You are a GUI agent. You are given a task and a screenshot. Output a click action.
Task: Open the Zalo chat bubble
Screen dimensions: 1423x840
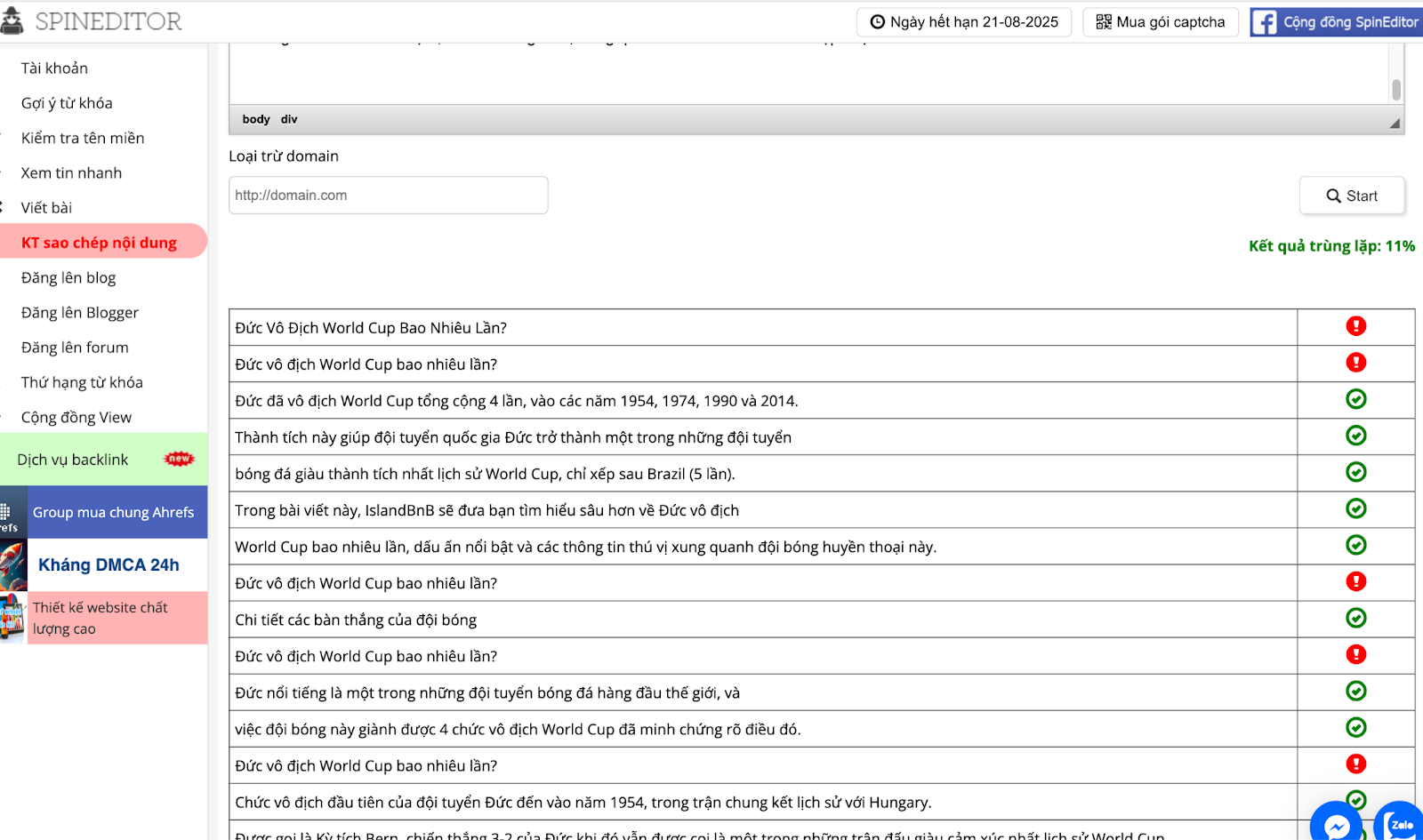point(1399,823)
